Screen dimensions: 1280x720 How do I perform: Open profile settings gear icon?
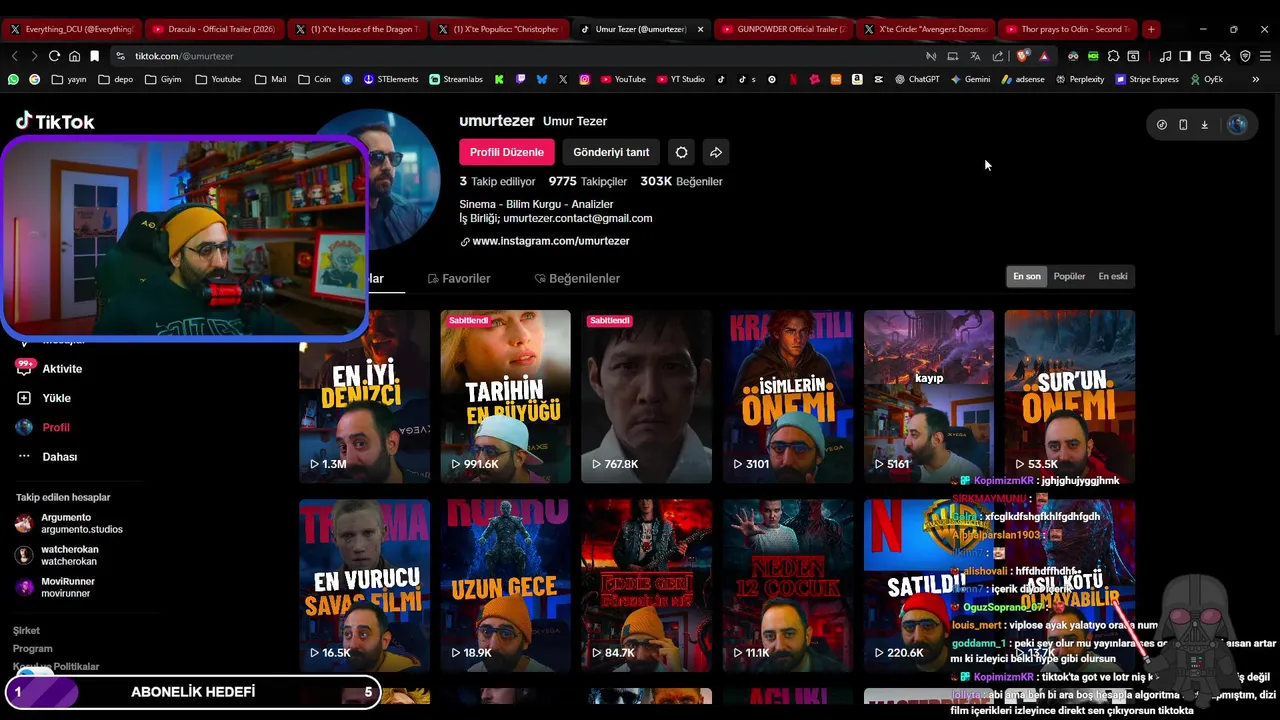point(681,152)
